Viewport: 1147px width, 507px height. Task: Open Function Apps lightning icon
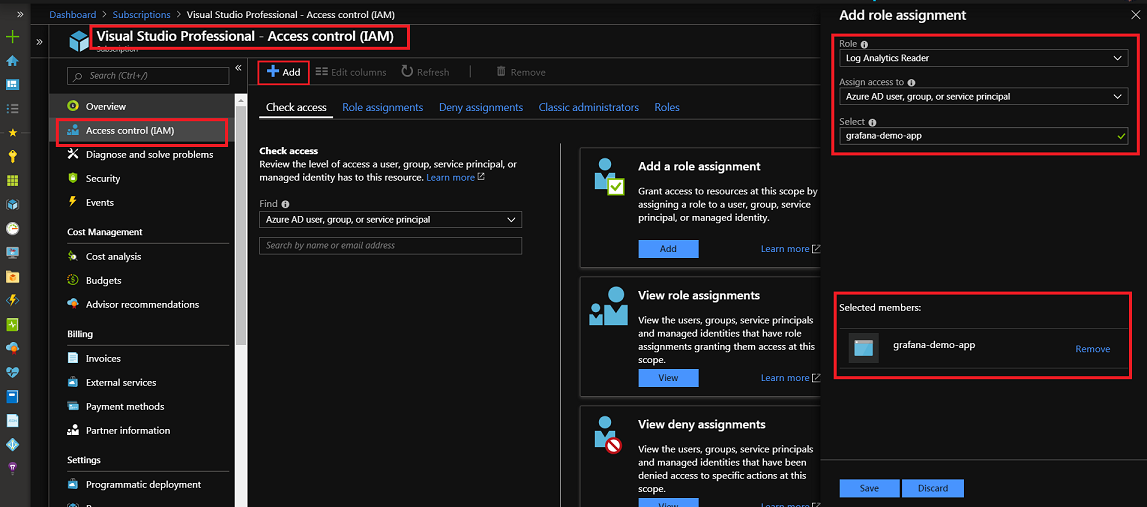coord(12,300)
